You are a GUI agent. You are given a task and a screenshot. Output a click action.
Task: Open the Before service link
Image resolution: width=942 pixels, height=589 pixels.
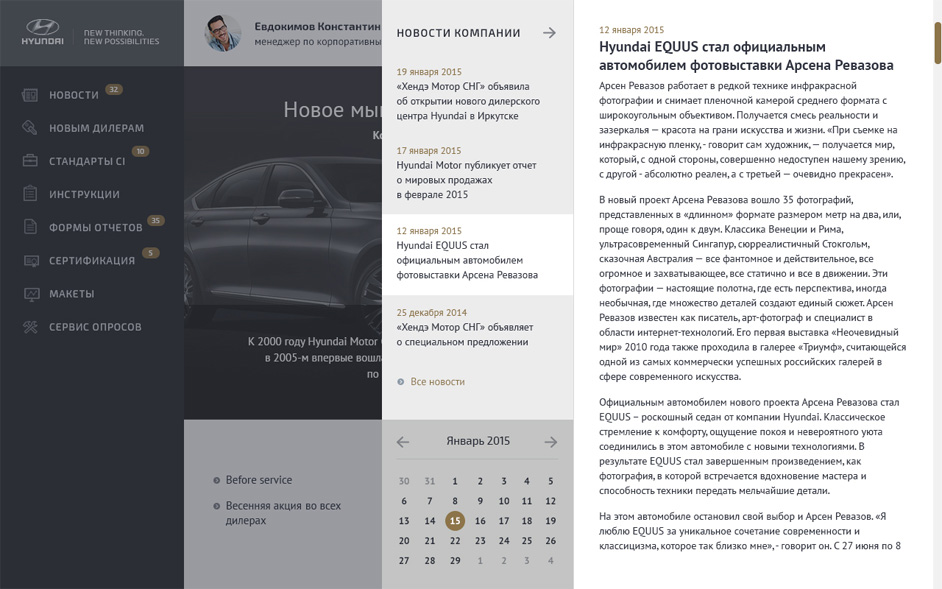pyautogui.click(x=258, y=480)
